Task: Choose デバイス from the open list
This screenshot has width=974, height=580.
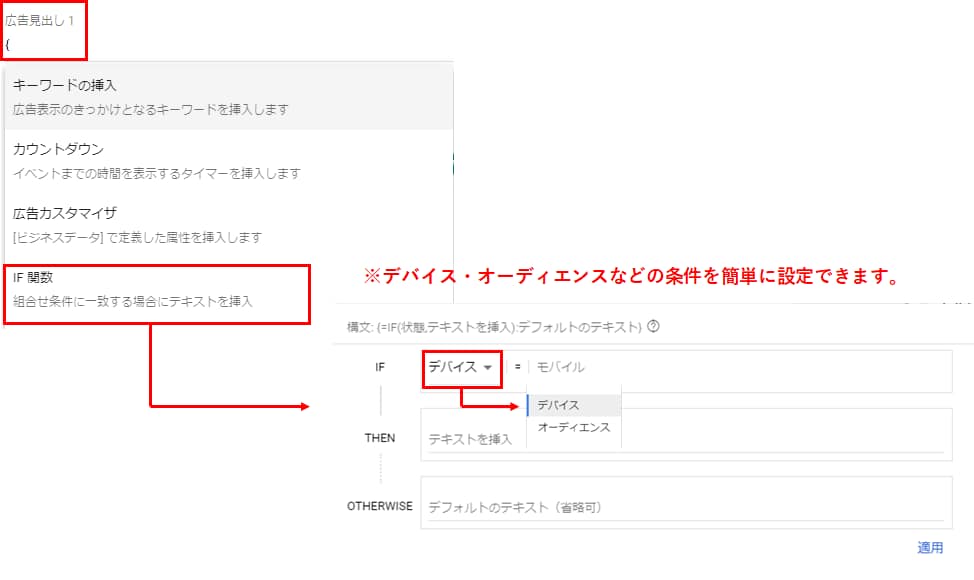Action: click(x=558, y=405)
